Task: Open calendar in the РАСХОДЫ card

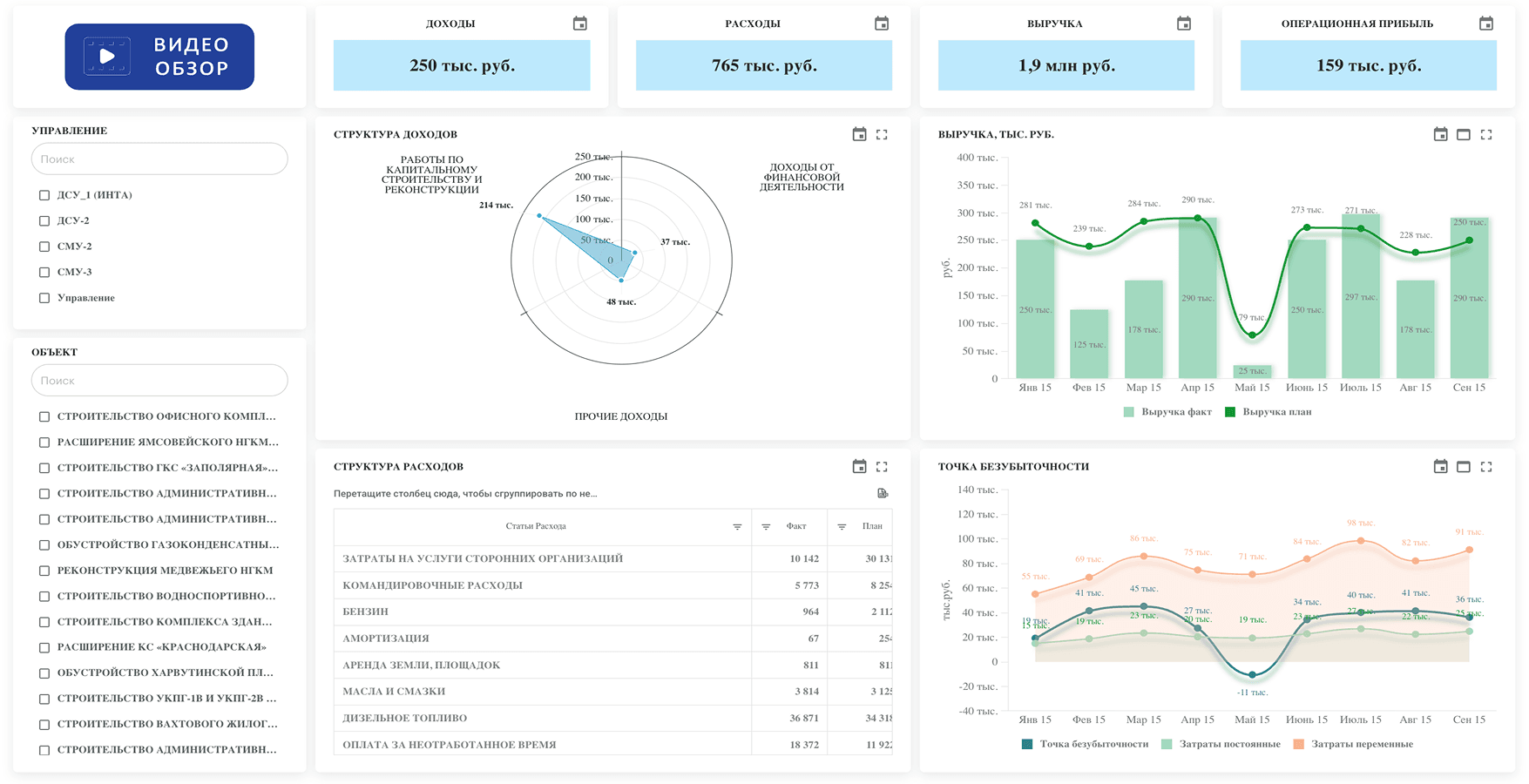Action: pyautogui.click(x=882, y=24)
